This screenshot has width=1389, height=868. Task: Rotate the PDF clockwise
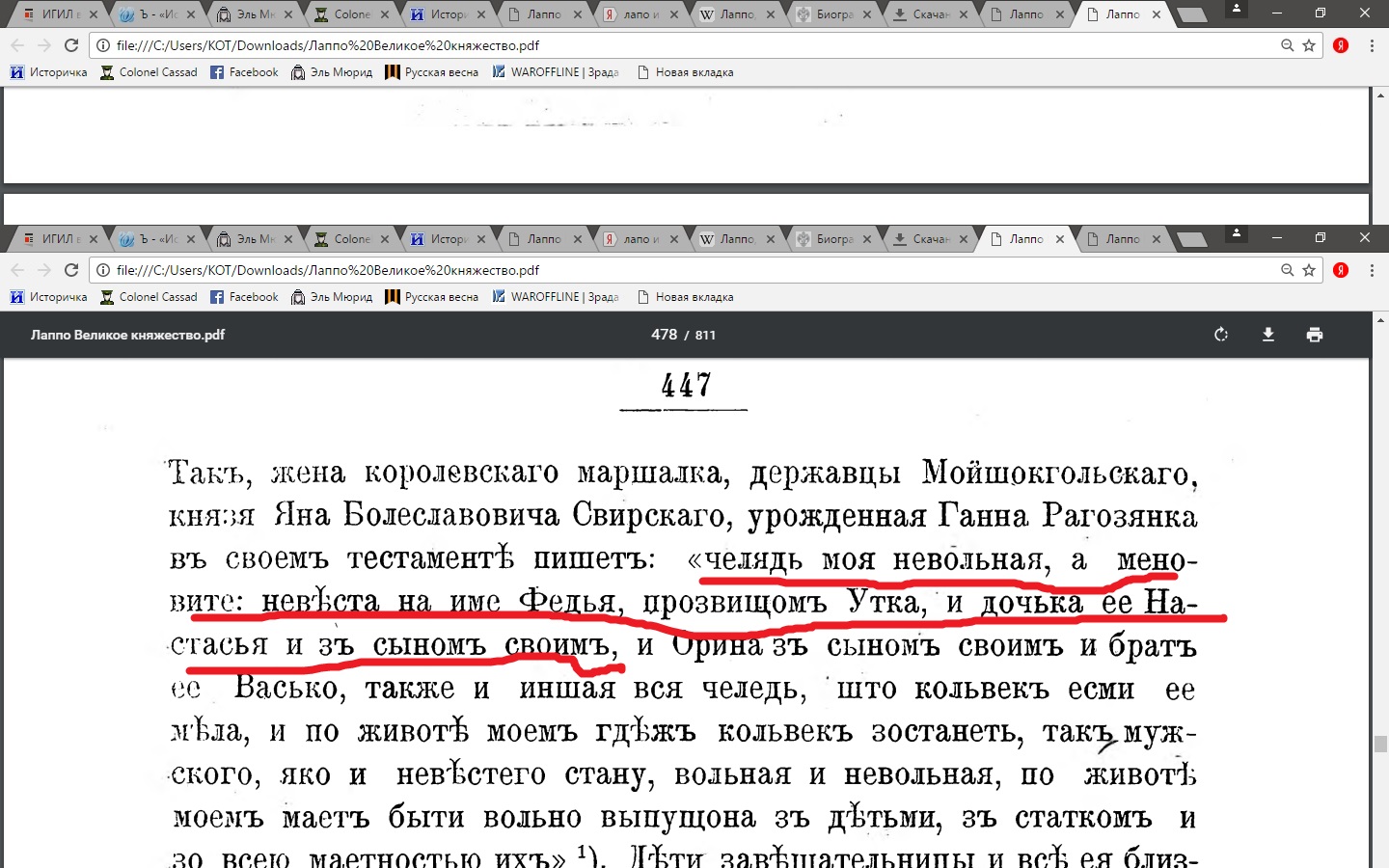click(1221, 335)
